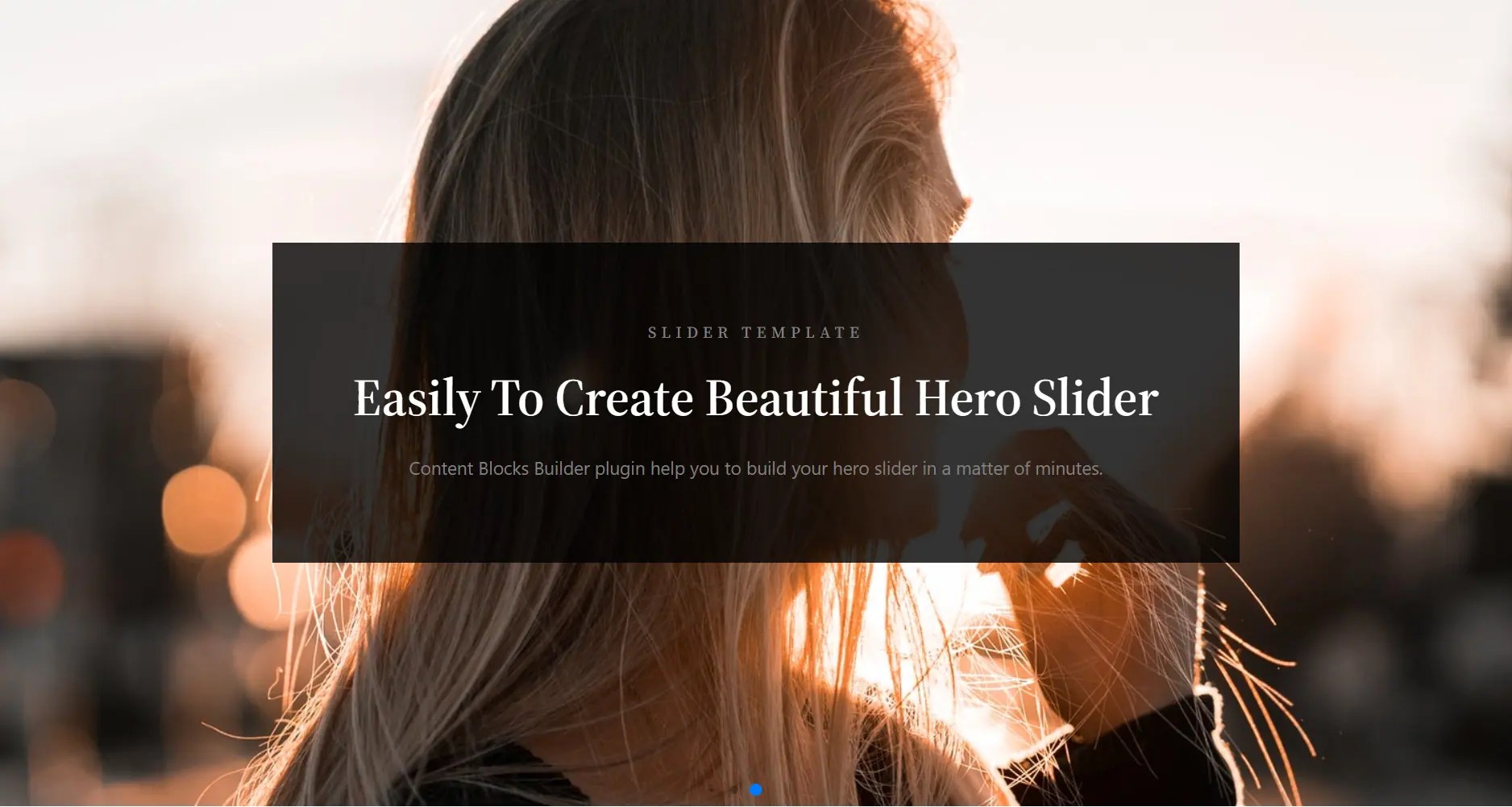The width and height of the screenshot is (1512, 807).
Task: Click the orange bokeh light in the background
Action: click(x=203, y=510)
